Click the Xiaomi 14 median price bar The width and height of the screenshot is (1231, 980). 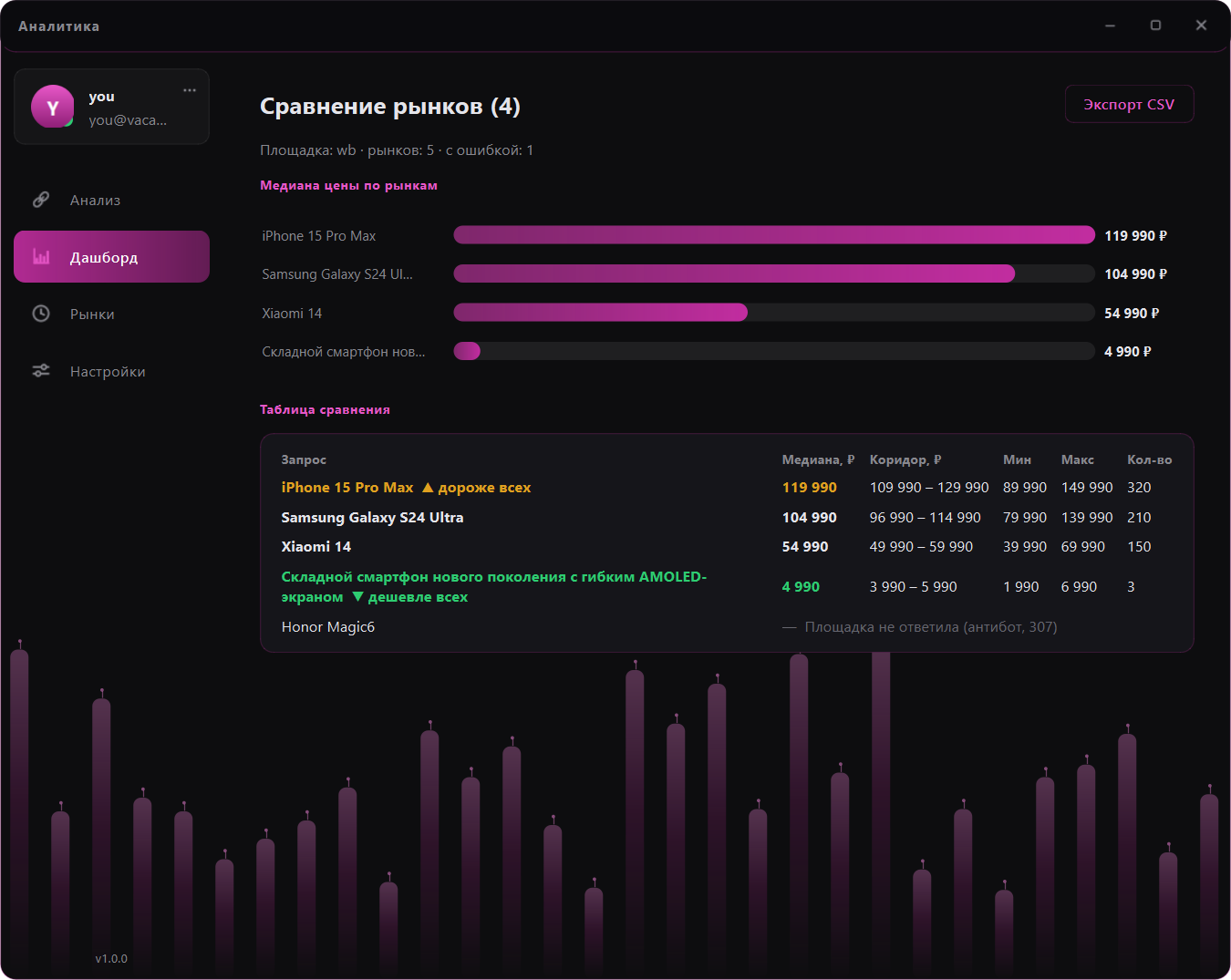pyautogui.click(x=600, y=313)
